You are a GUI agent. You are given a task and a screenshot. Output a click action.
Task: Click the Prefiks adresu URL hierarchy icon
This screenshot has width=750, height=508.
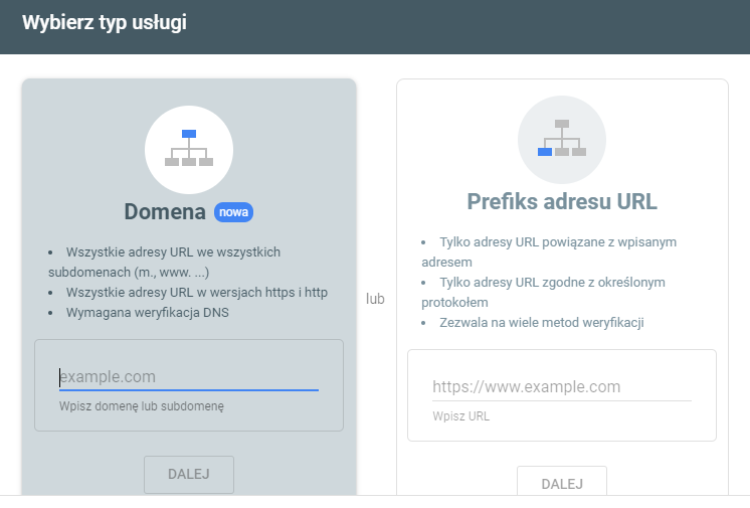click(561, 139)
